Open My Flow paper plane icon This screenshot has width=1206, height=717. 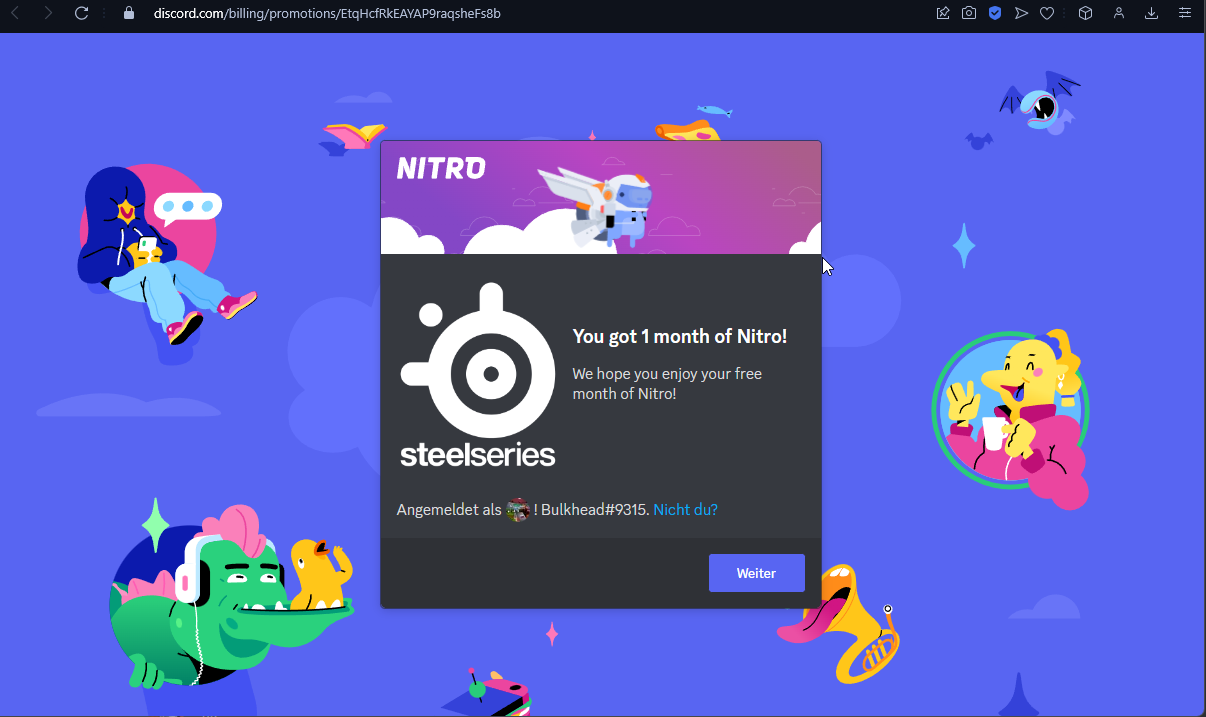1021,13
